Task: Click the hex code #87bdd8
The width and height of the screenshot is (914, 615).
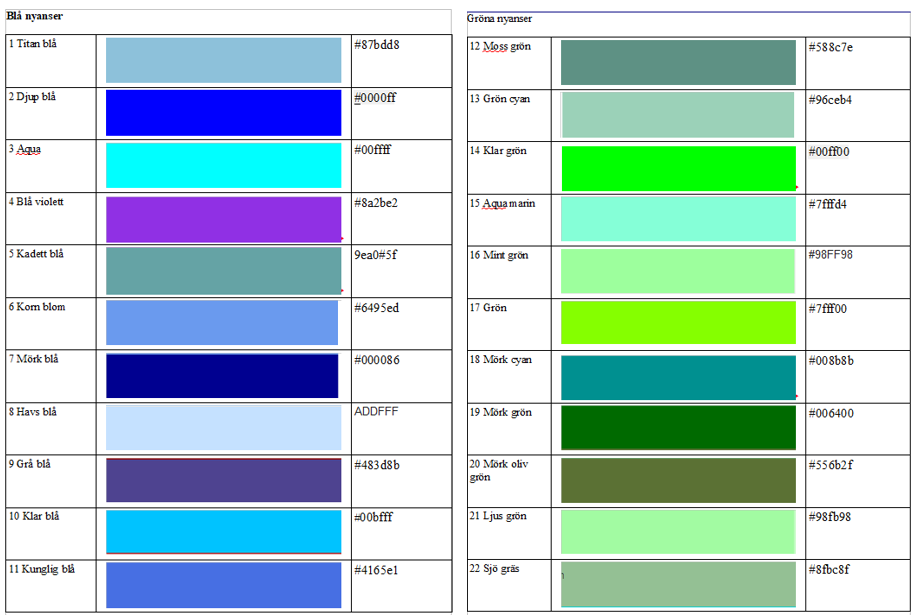Action: click(377, 45)
